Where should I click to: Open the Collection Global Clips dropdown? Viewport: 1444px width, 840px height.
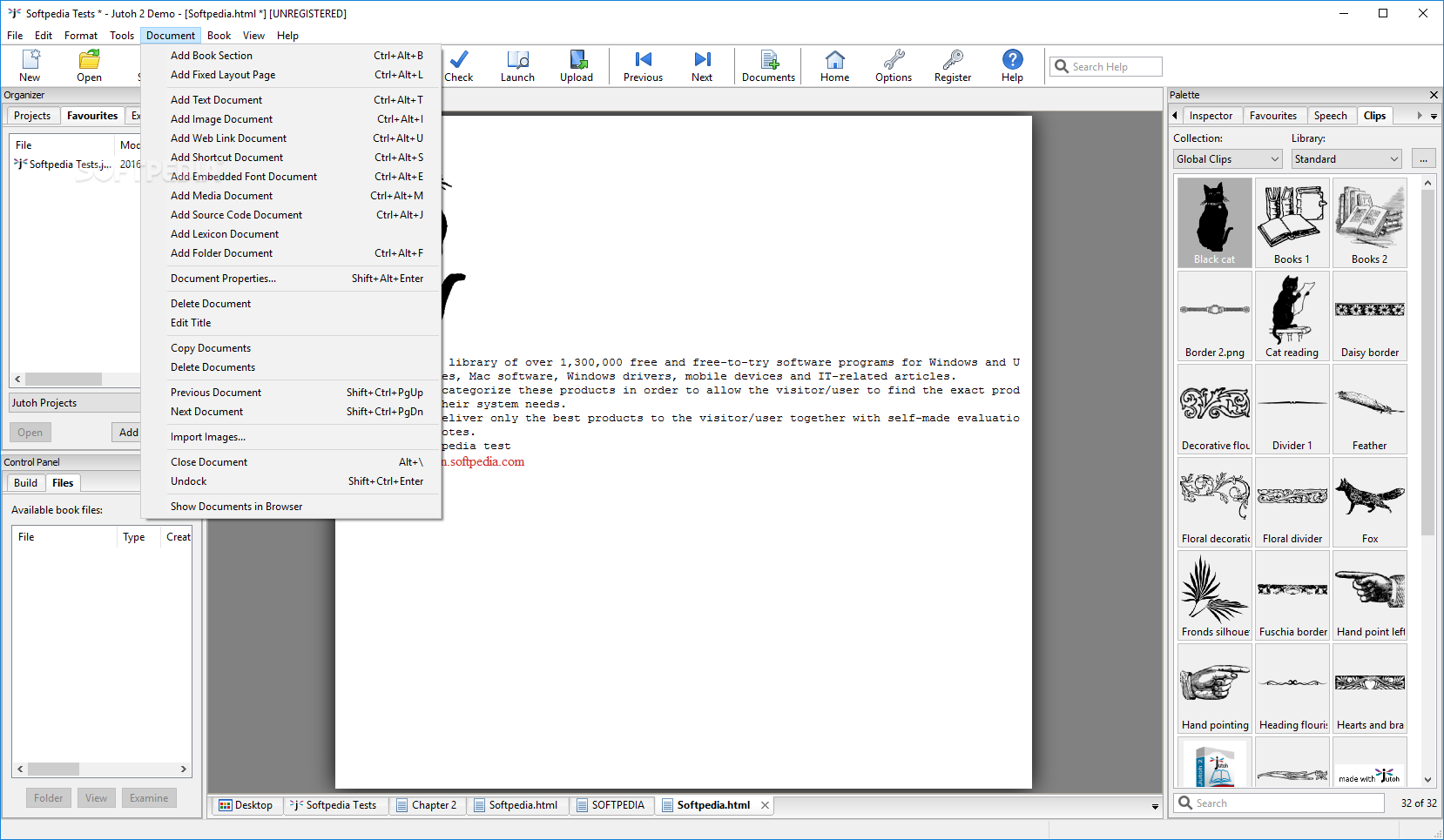1228,159
